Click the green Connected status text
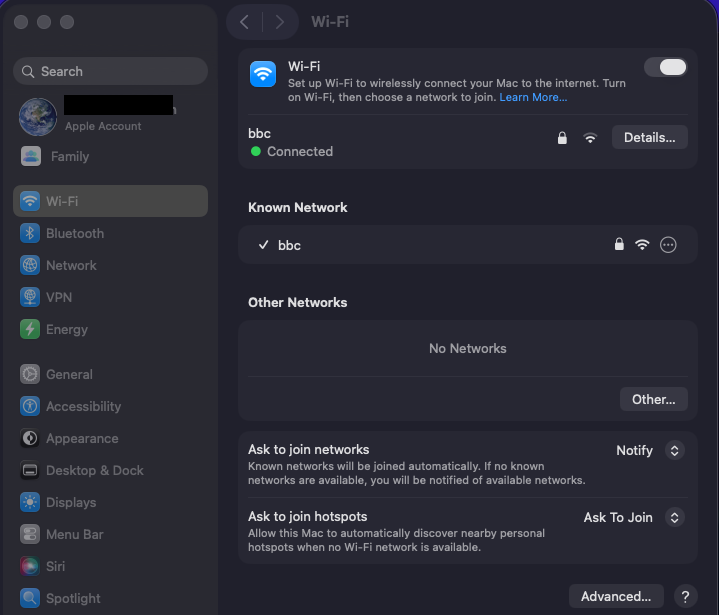Screen dimensions: 719x615 300,151
